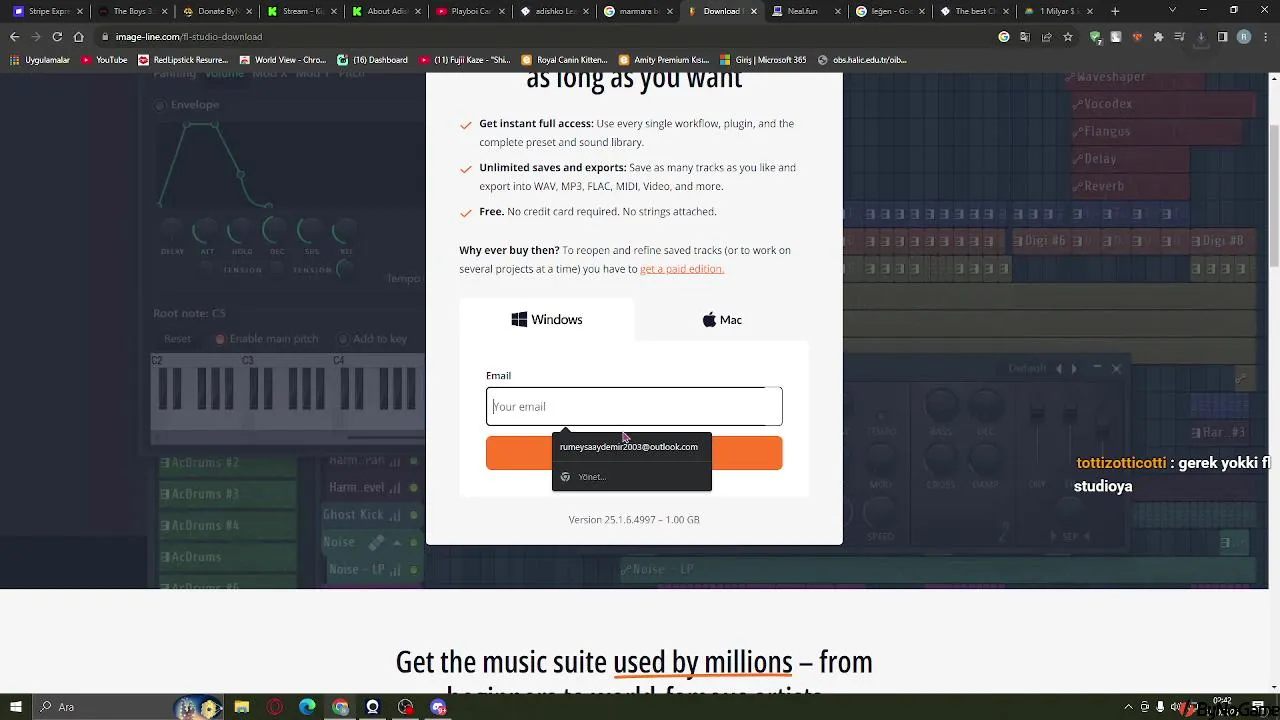Open the green shield extension icon
The image size is (1280, 720).
[x=1096, y=37]
